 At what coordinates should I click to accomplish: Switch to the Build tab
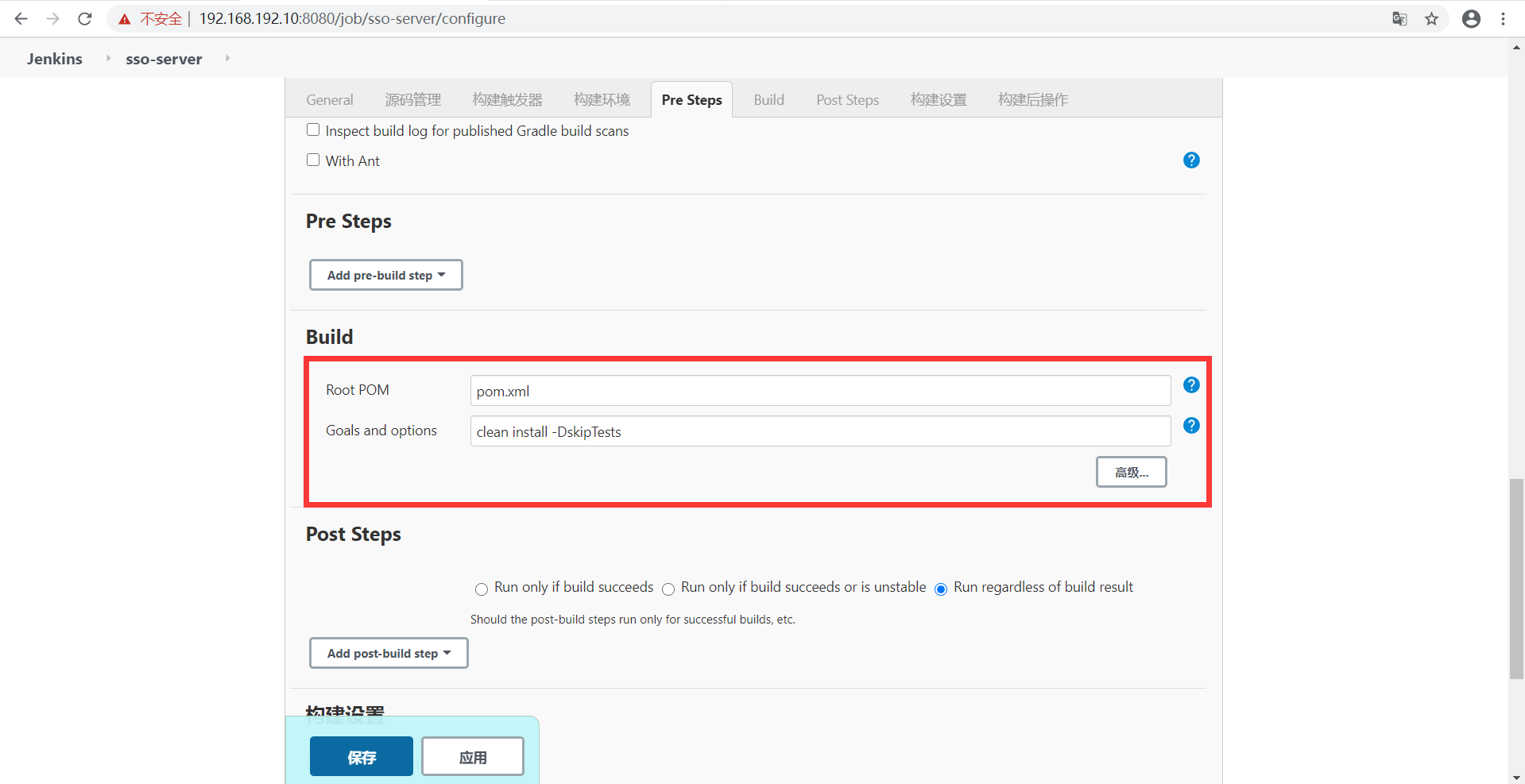click(768, 100)
